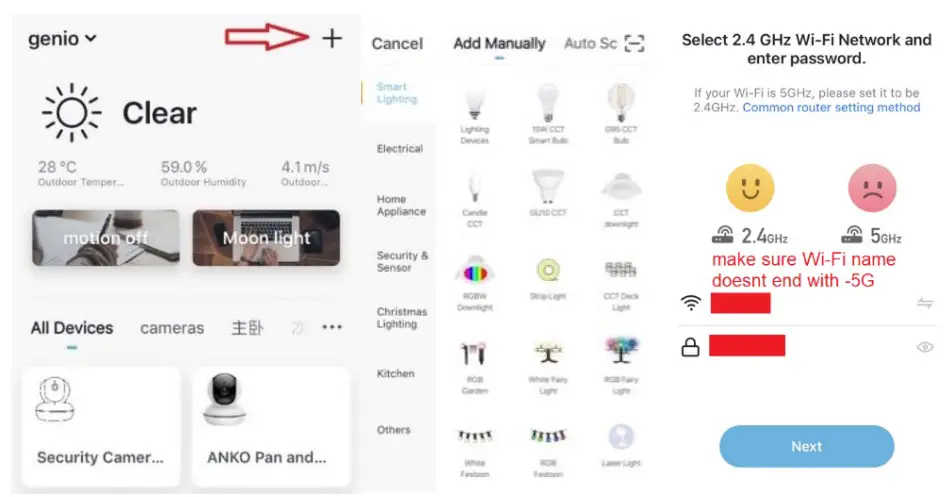Switch to the cameras tab
This screenshot has height=497, width=947.
click(x=172, y=328)
